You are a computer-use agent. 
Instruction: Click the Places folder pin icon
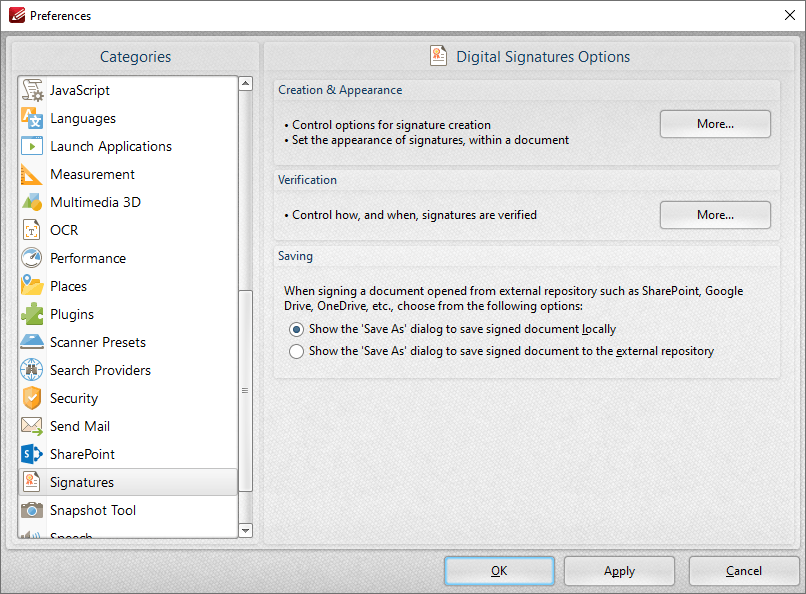32,286
